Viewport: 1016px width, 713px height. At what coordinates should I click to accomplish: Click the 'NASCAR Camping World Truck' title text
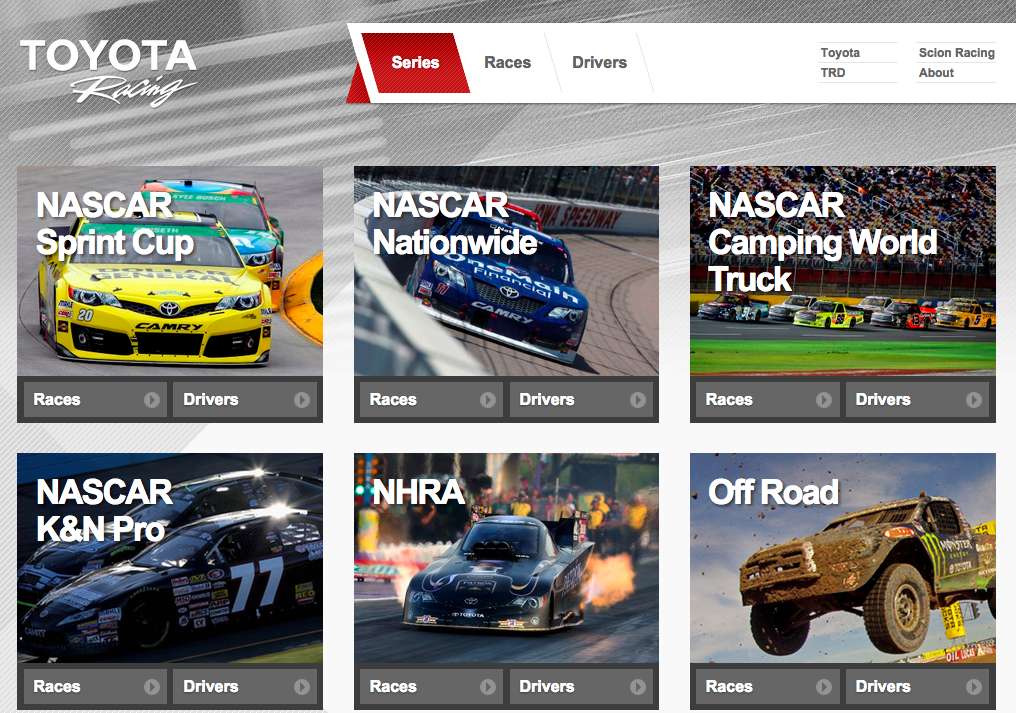pos(823,242)
